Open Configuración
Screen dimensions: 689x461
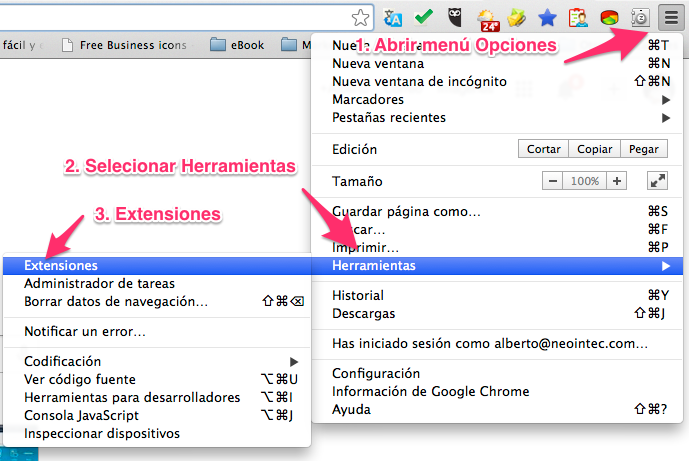click(497, 373)
